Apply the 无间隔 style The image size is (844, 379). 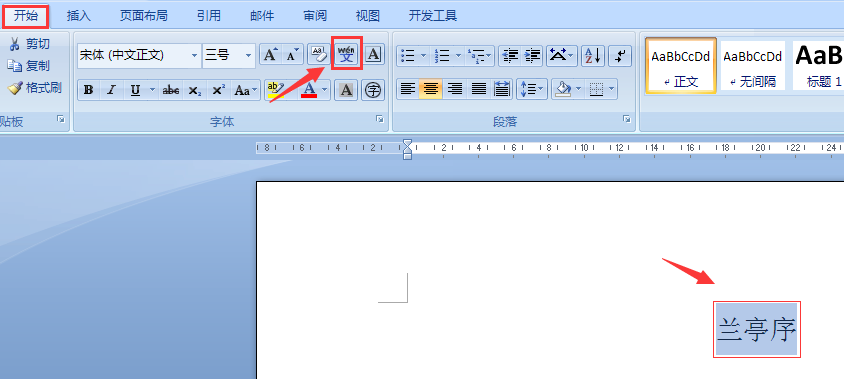752,66
